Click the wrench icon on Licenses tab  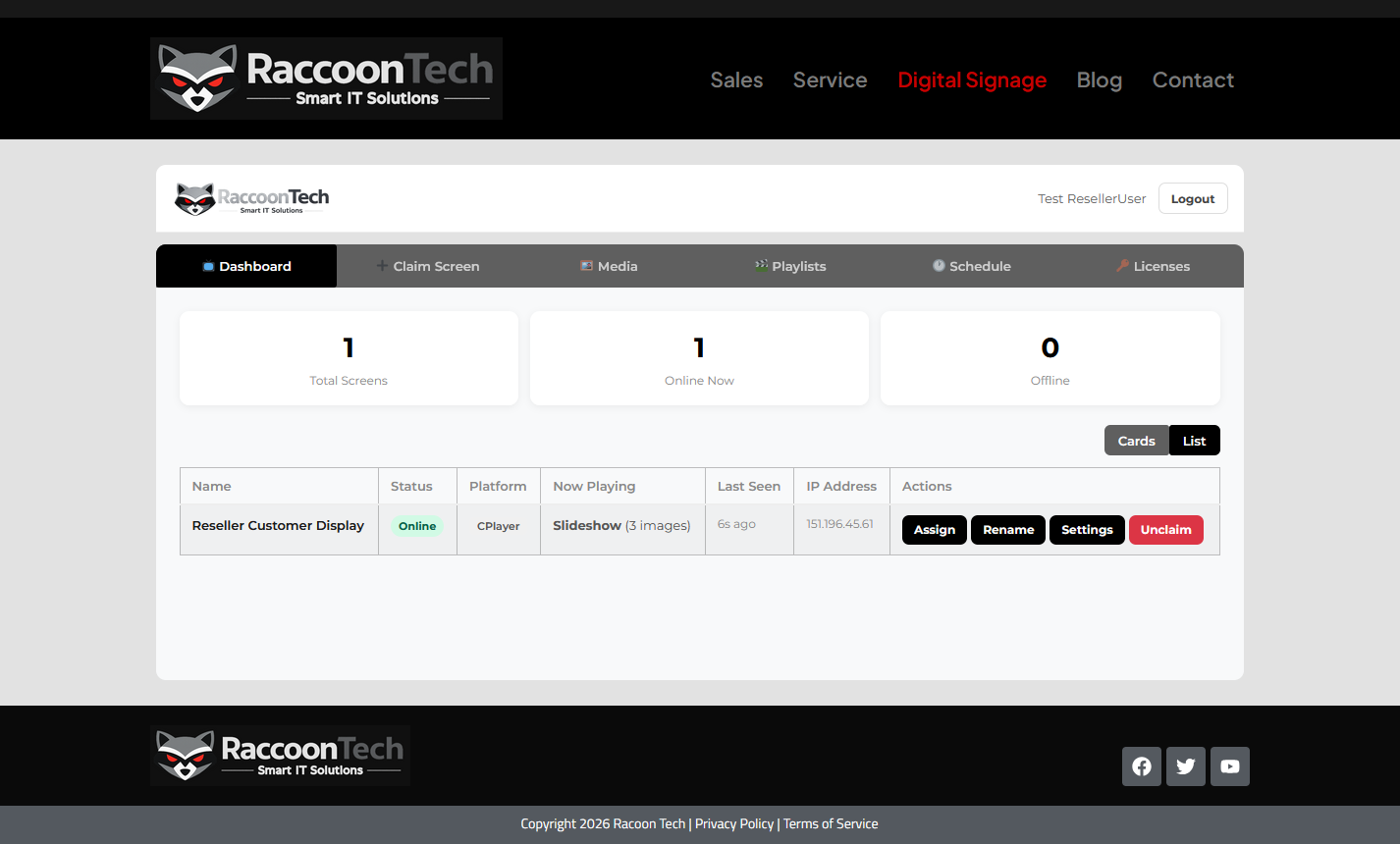click(x=1121, y=265)
